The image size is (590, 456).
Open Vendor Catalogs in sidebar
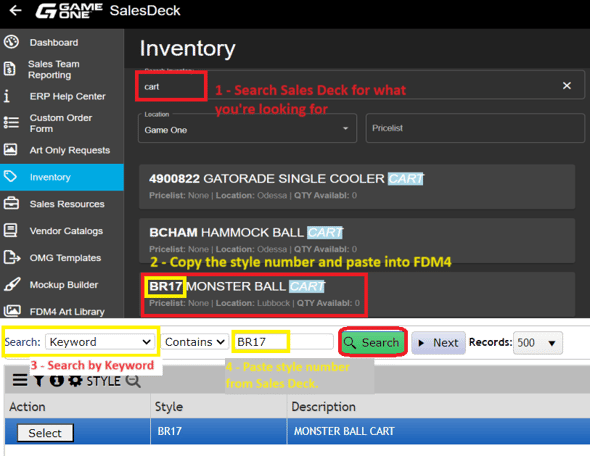tap(66, 231)
